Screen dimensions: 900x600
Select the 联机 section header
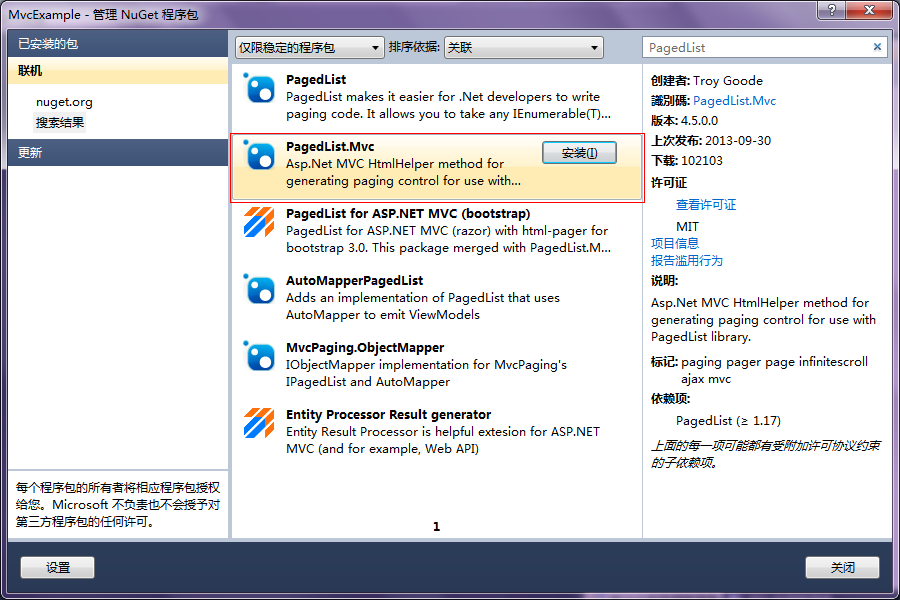pos(118,71)
